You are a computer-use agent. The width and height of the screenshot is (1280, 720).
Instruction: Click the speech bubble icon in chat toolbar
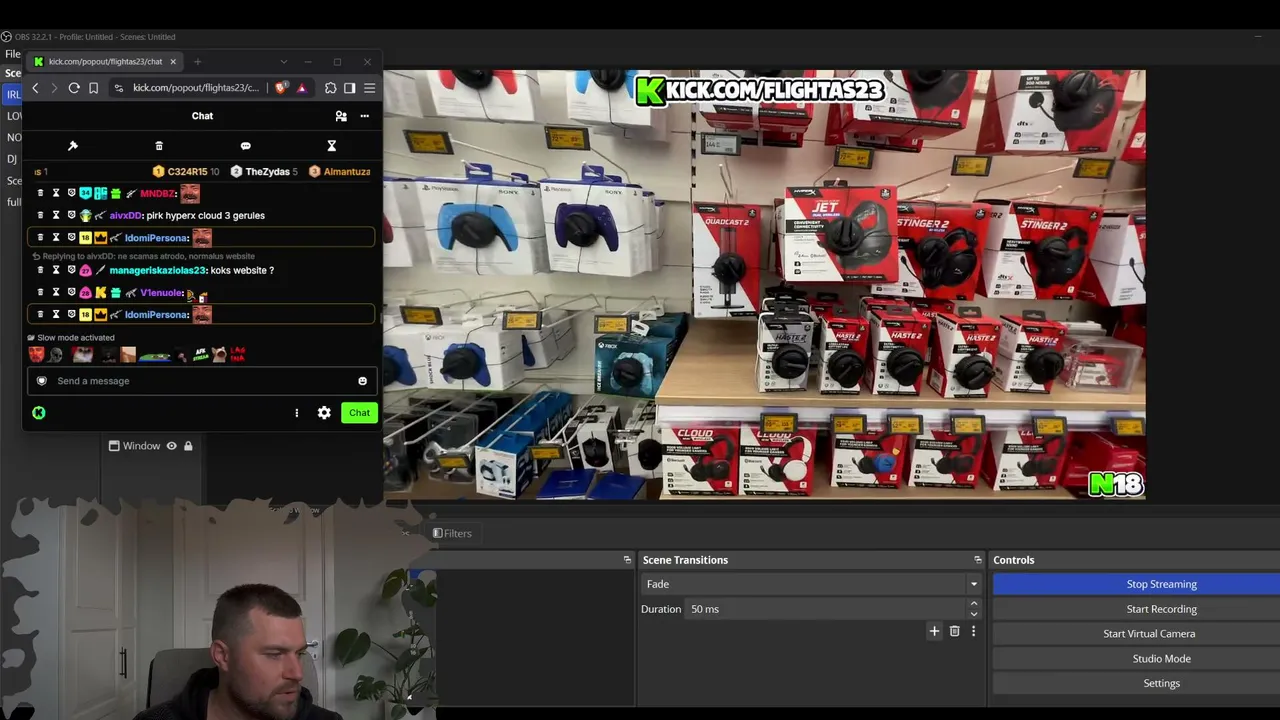pyautogui.click(x=245, y=146)
